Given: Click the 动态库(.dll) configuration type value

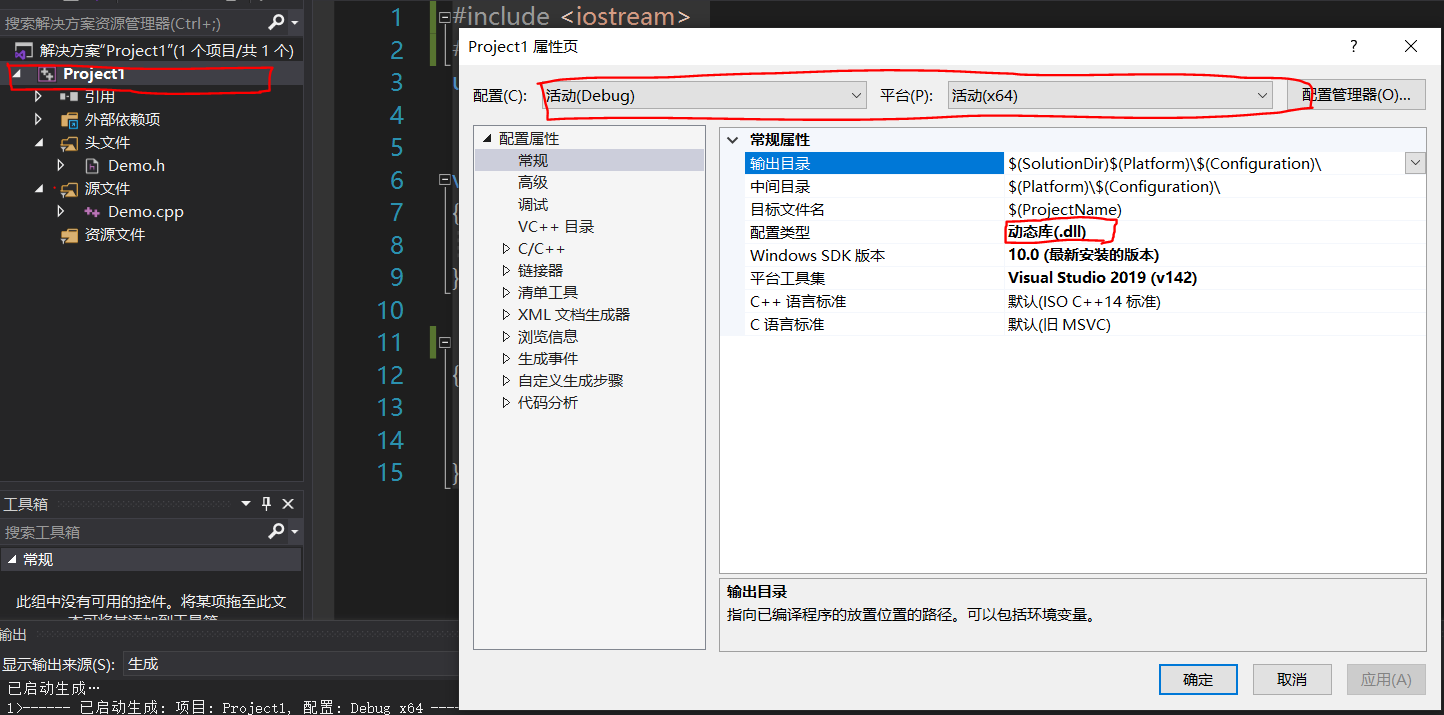Looking at the screenshot, I should point(1047,233).
